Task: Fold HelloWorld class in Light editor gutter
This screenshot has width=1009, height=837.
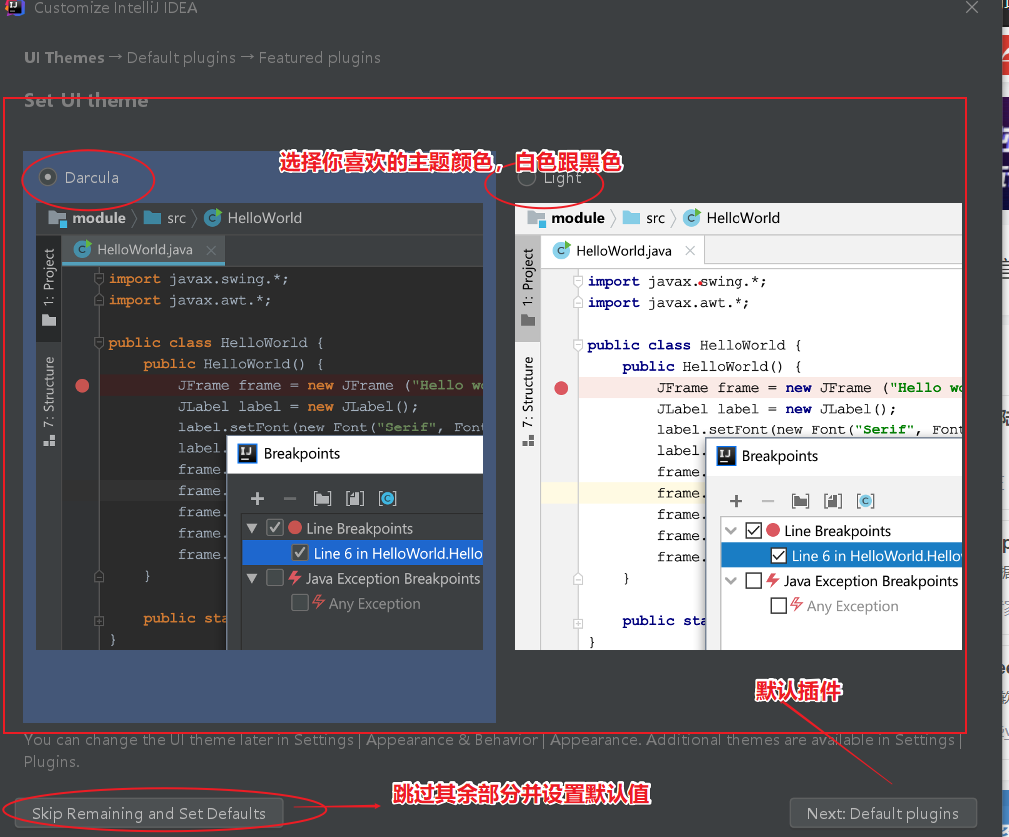Action: pyautogui.click(x=577, y=345)
